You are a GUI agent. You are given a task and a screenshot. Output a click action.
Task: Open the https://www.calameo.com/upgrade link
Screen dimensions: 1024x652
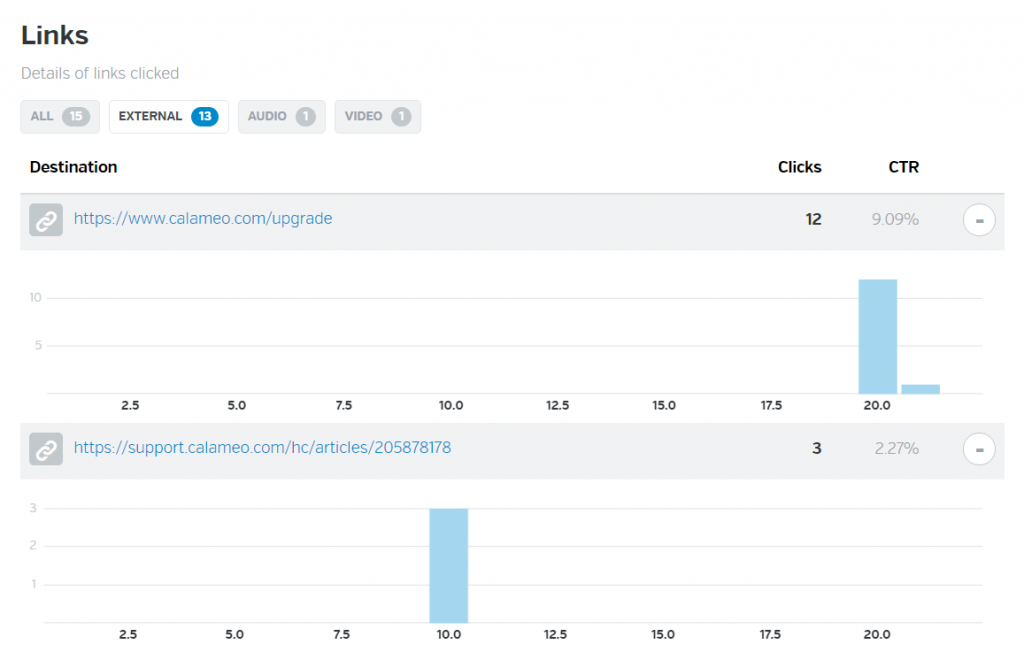(203, 219)
